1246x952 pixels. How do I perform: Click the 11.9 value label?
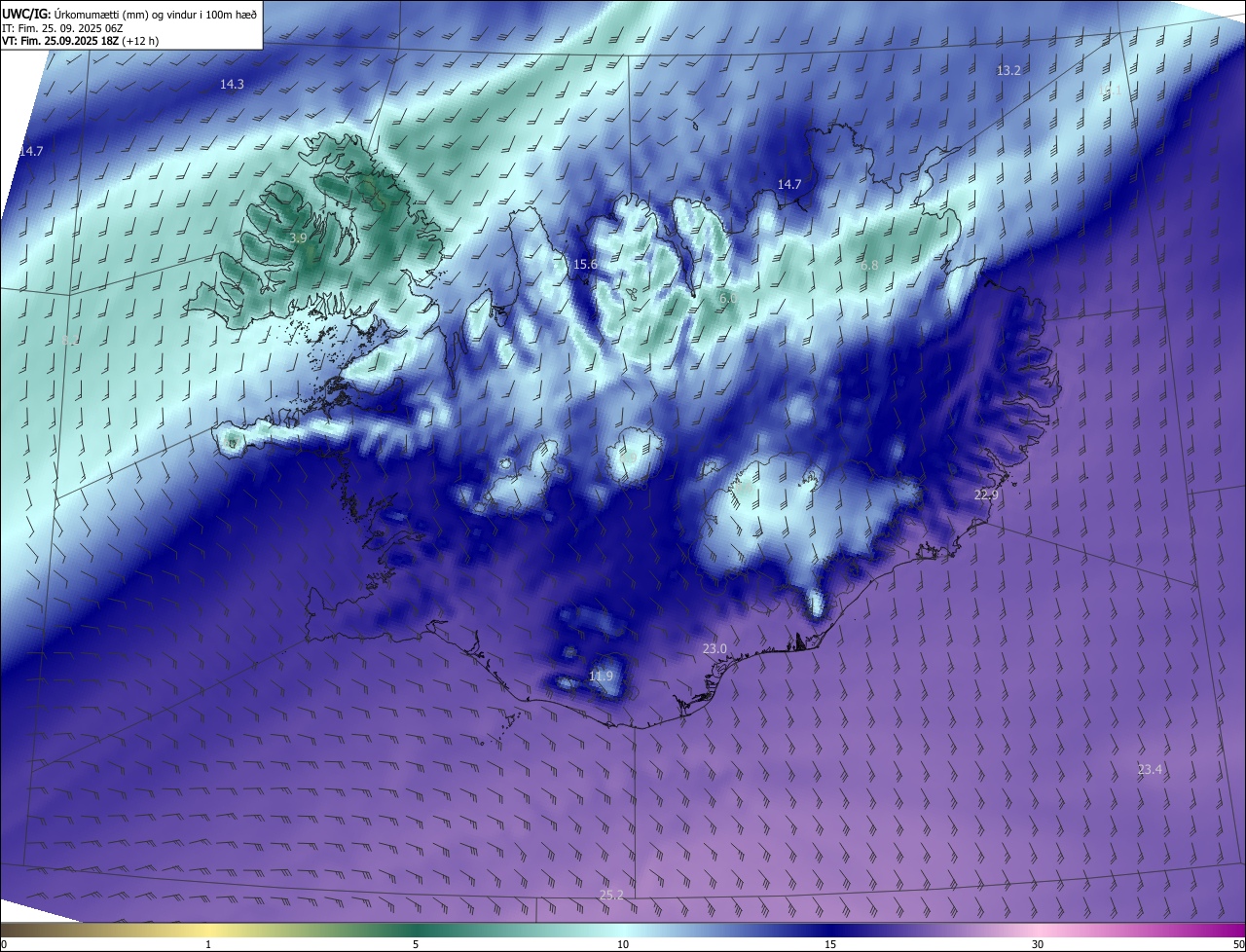601,676
